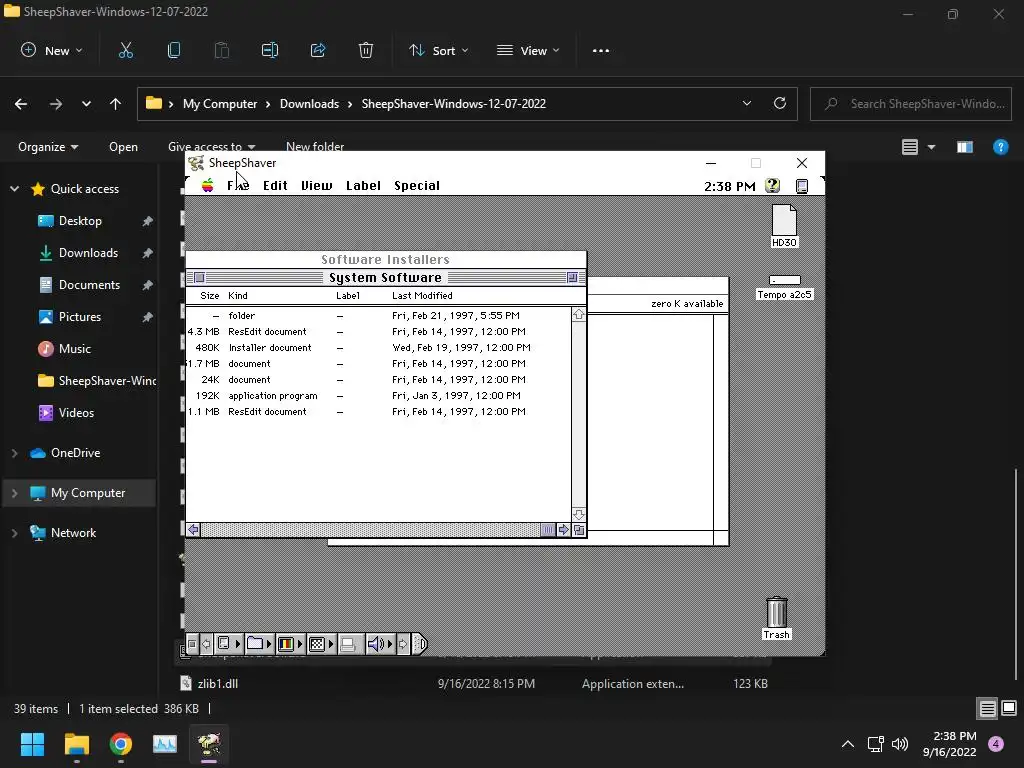The width and height of the screenshot is (1024, 768).
Task: Click System Software window scroll-down arrow
Action: coord(579,514)
